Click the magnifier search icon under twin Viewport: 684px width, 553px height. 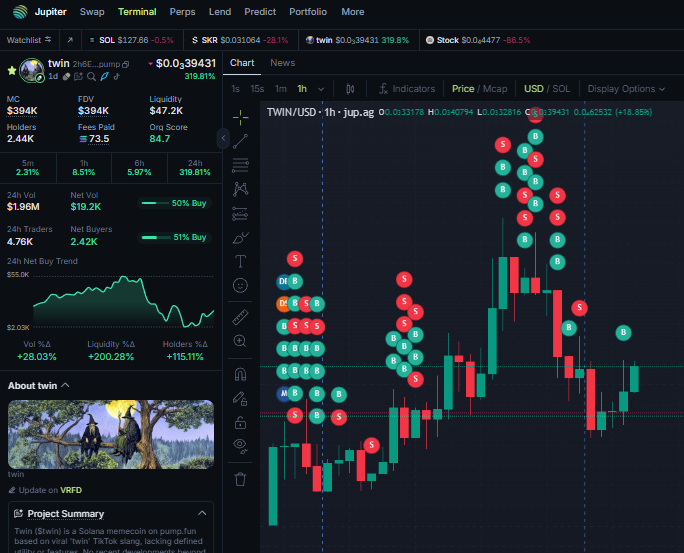tap(91, 77)
